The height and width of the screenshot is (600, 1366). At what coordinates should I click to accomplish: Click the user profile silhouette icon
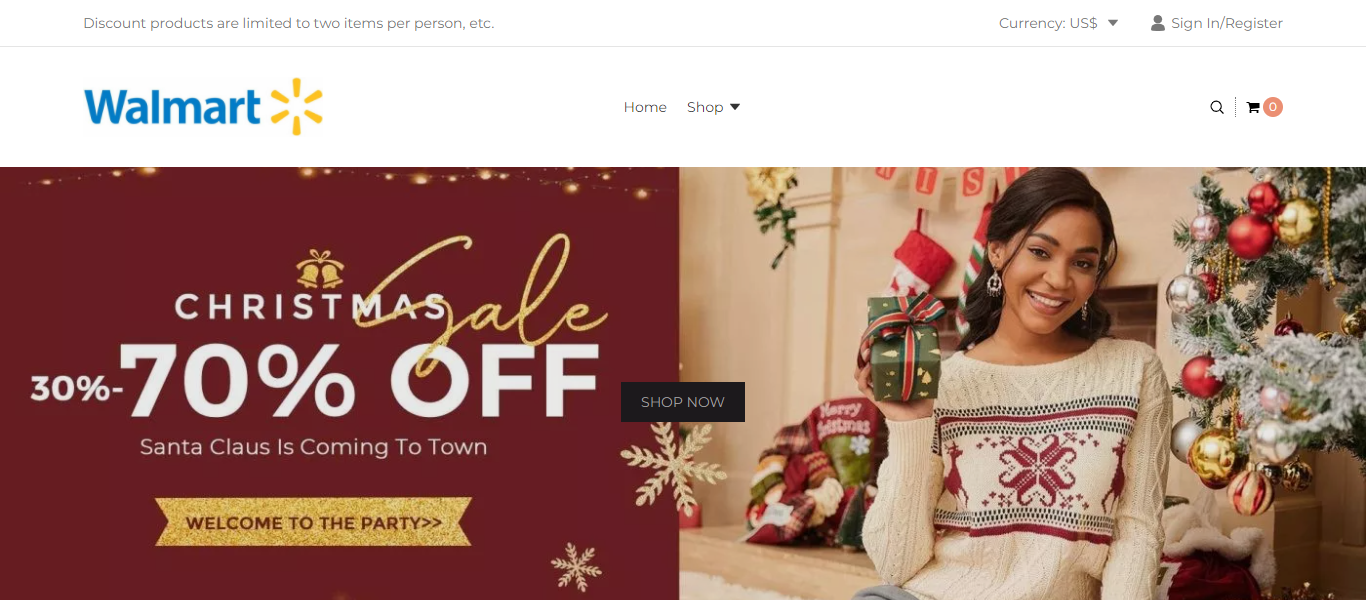pyautogui.click(x=1158, y=23)
